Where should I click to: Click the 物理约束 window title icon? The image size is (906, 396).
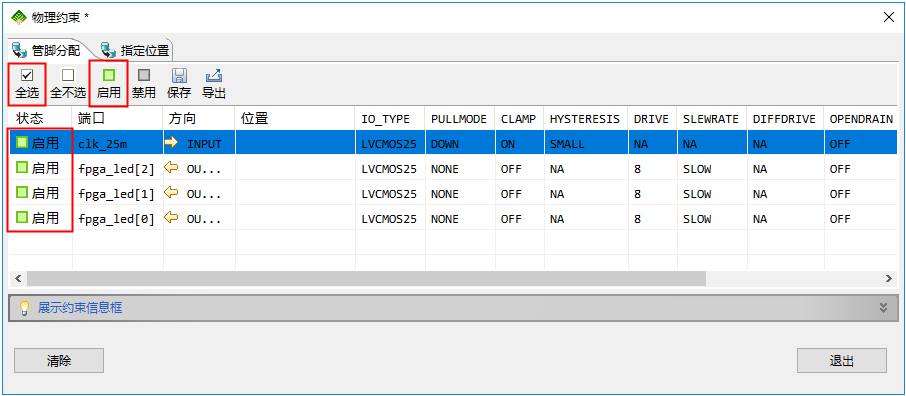click(19, 17)
